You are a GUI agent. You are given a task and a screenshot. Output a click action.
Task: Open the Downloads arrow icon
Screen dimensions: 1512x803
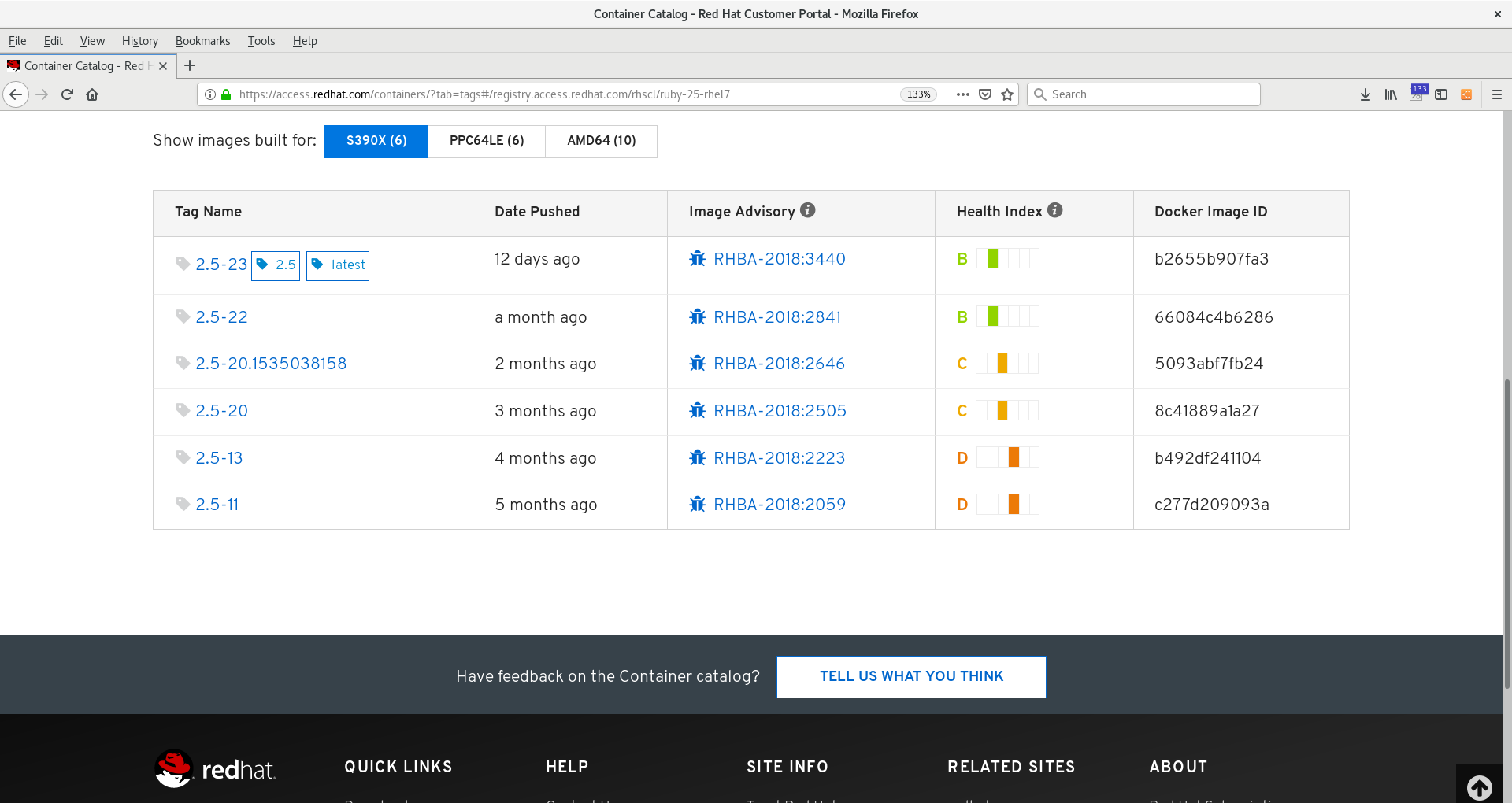pos(1366,94)
